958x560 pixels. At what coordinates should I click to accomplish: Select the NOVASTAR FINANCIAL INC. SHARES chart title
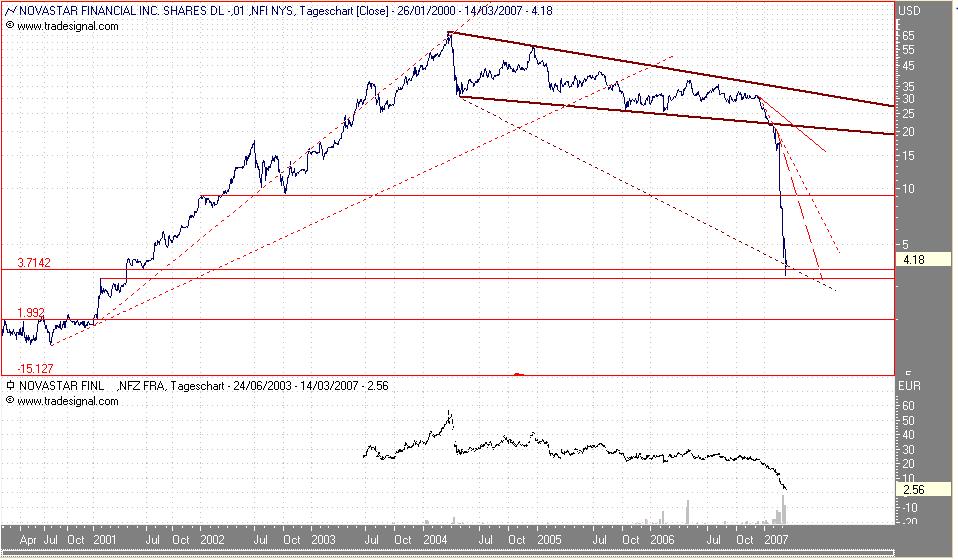click(286, 10)
